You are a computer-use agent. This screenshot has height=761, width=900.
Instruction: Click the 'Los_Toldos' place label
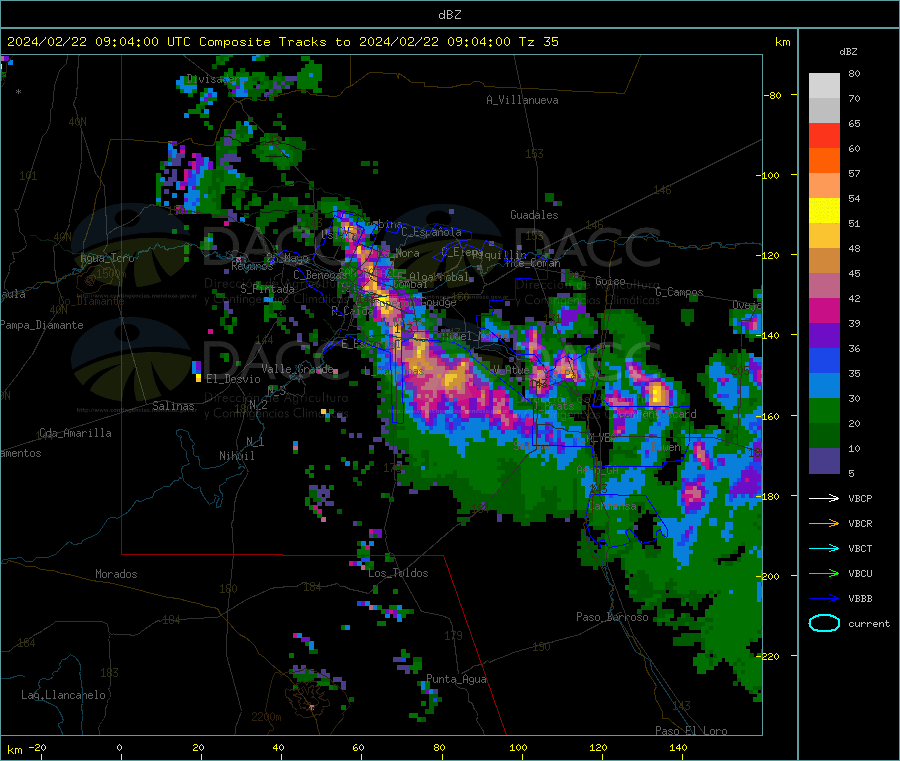click(x=398, y=573)
